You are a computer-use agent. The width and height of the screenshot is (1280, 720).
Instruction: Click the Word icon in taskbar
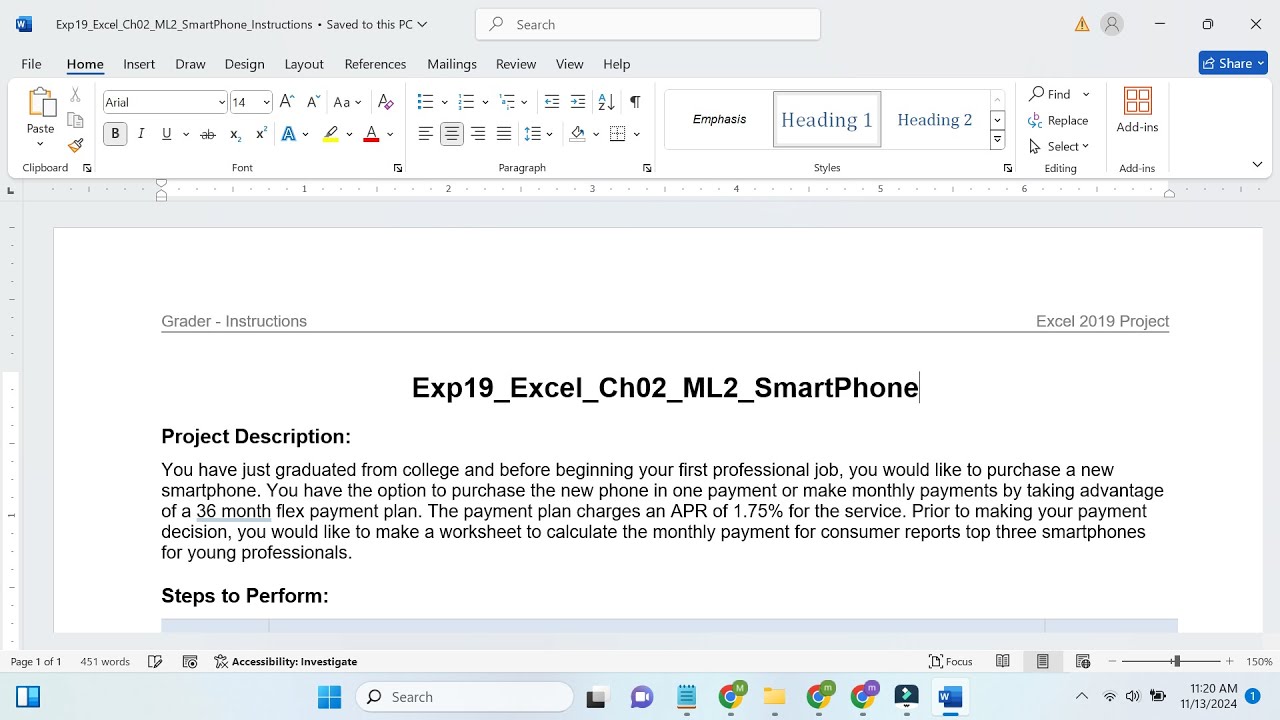tap(950, 697)
